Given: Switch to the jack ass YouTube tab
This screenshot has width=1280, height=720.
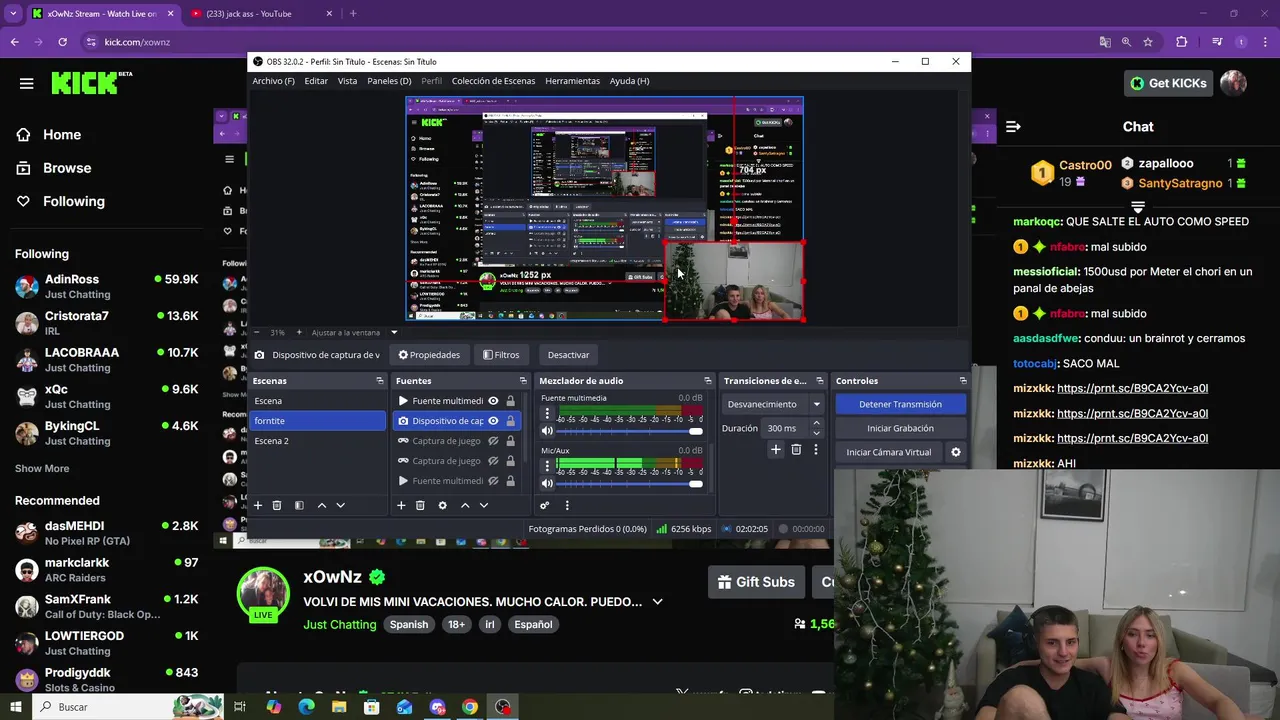Looking at the screenshot, I should click(x=260, y=13).
